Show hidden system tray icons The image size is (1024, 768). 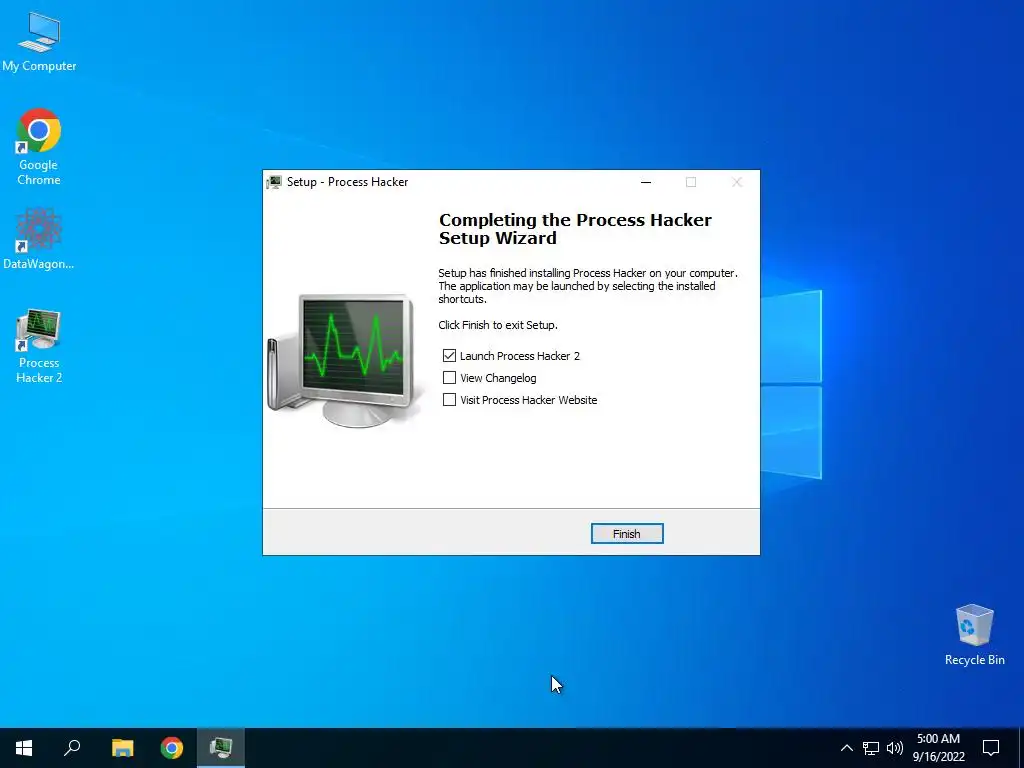(x=846, y=748)
